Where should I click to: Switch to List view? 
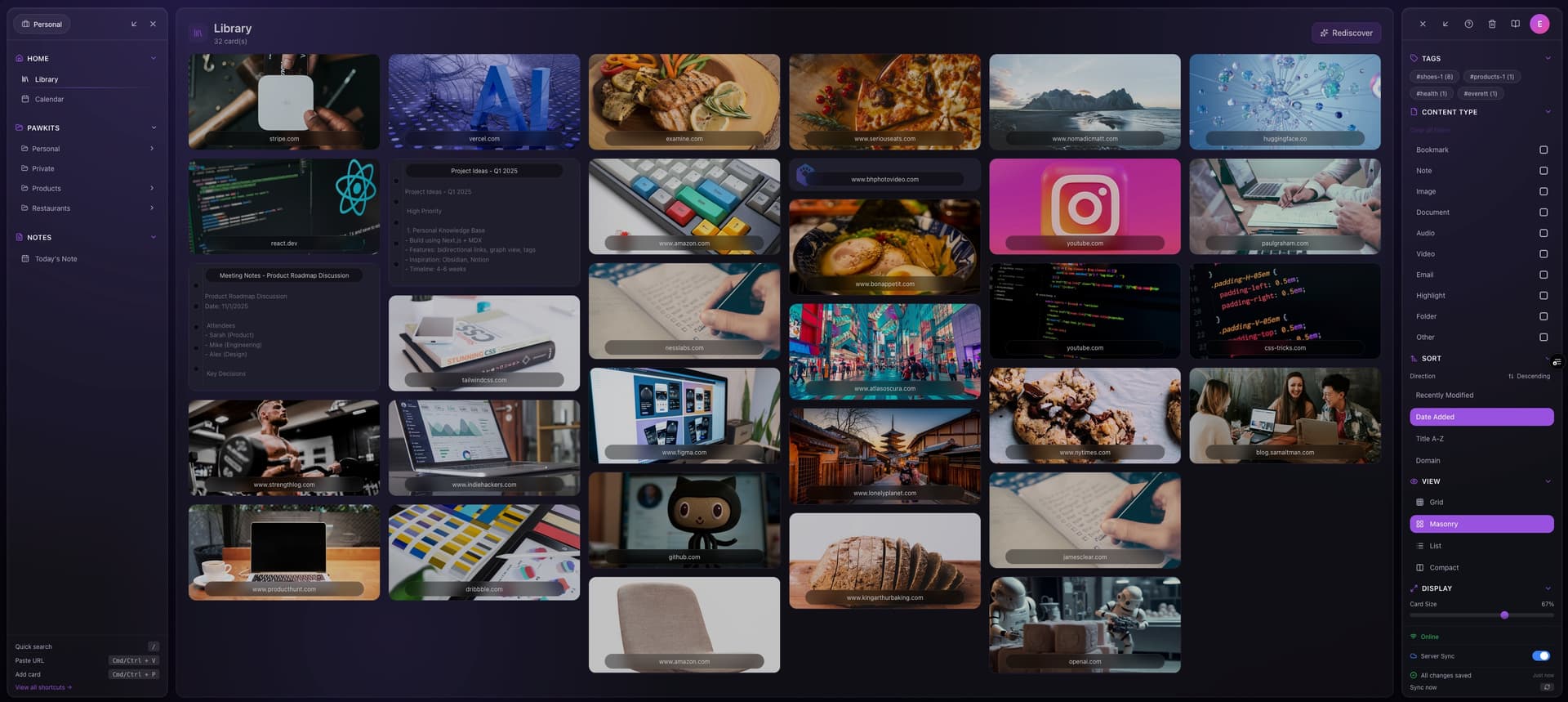[1435, 546]
